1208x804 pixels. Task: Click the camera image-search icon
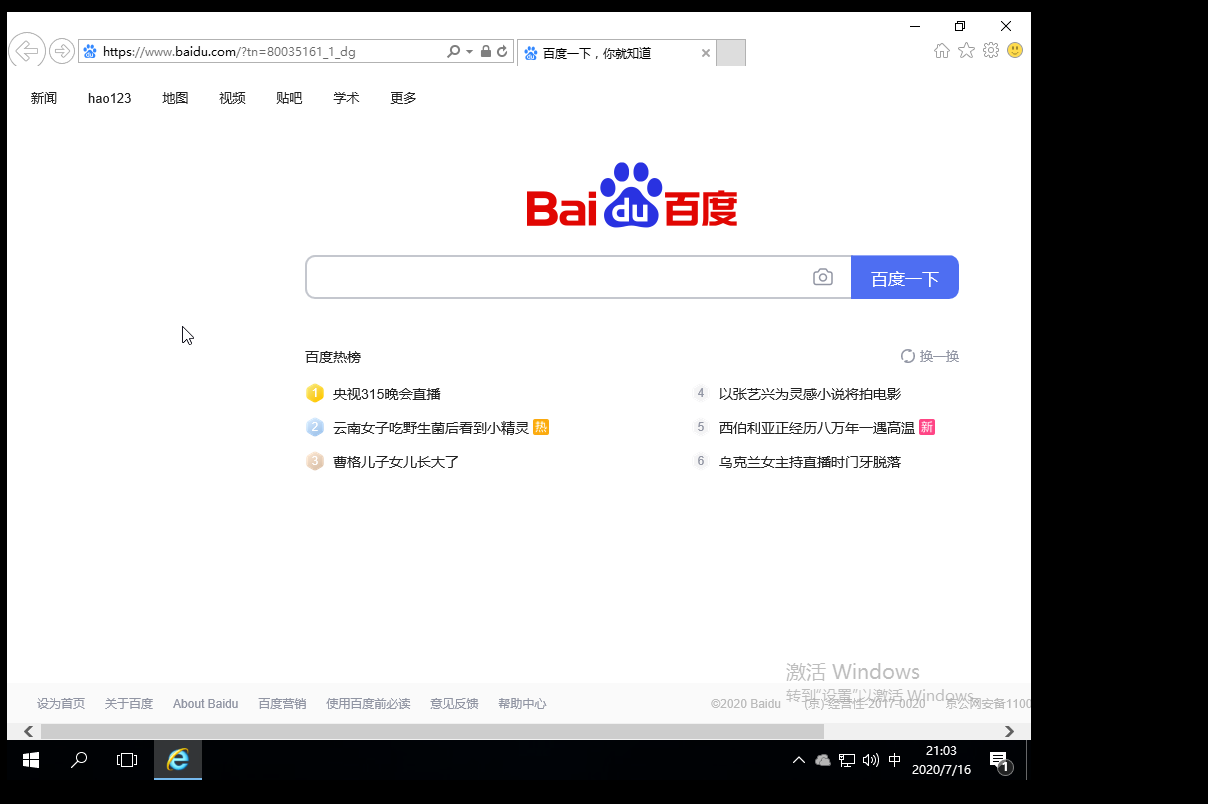[823, 277]
